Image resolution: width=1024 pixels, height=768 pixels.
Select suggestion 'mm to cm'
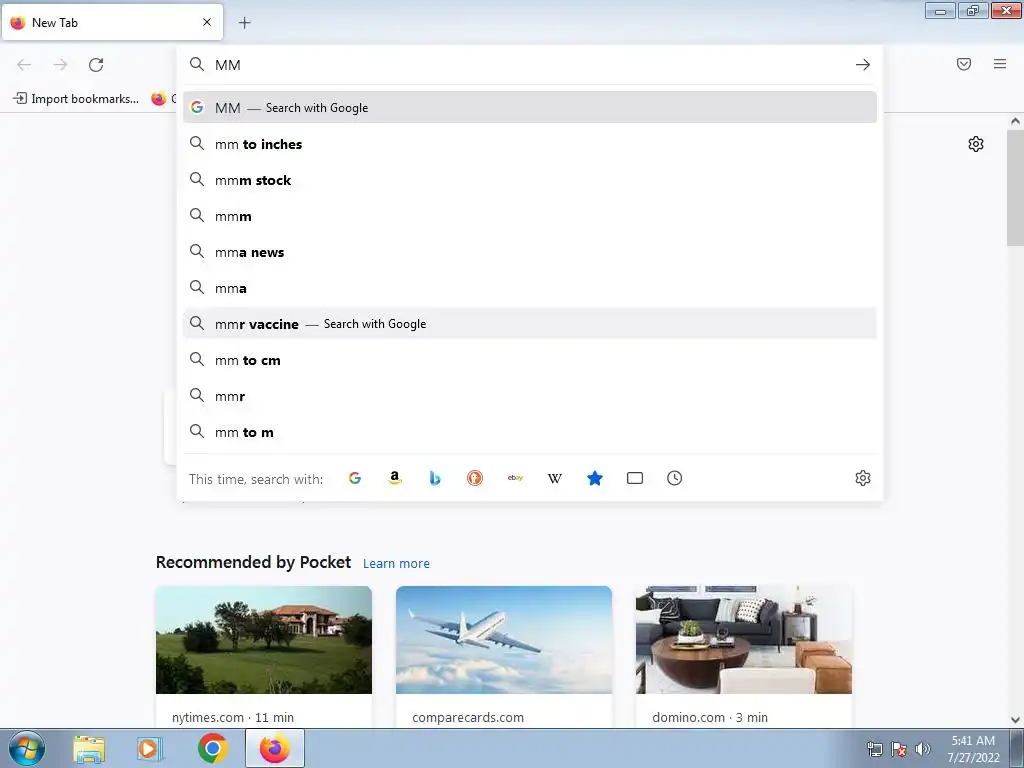[530, 360]
